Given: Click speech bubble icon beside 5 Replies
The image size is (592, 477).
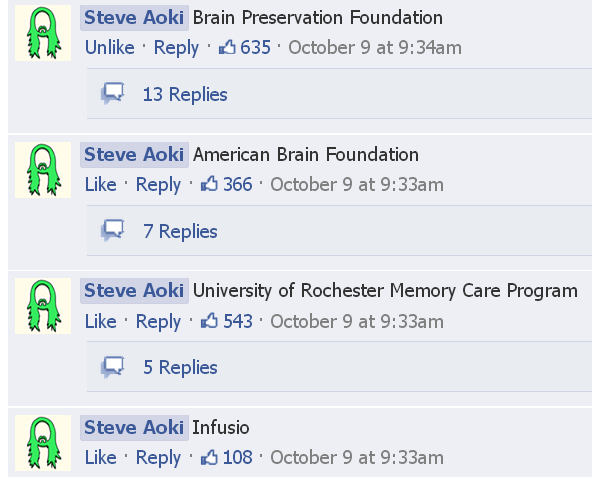Looking at the screenshot, I should pyautogui.click(x=113, y=367).
